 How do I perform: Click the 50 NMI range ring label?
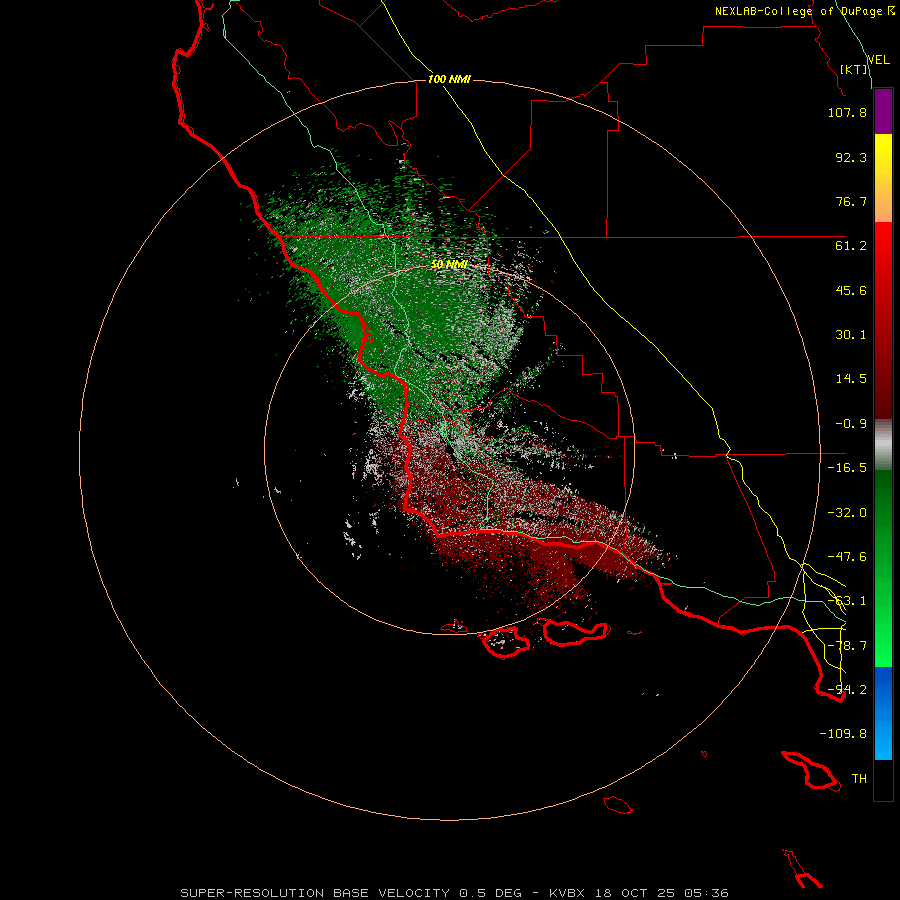pyautogui.click(x=449, y=265)
